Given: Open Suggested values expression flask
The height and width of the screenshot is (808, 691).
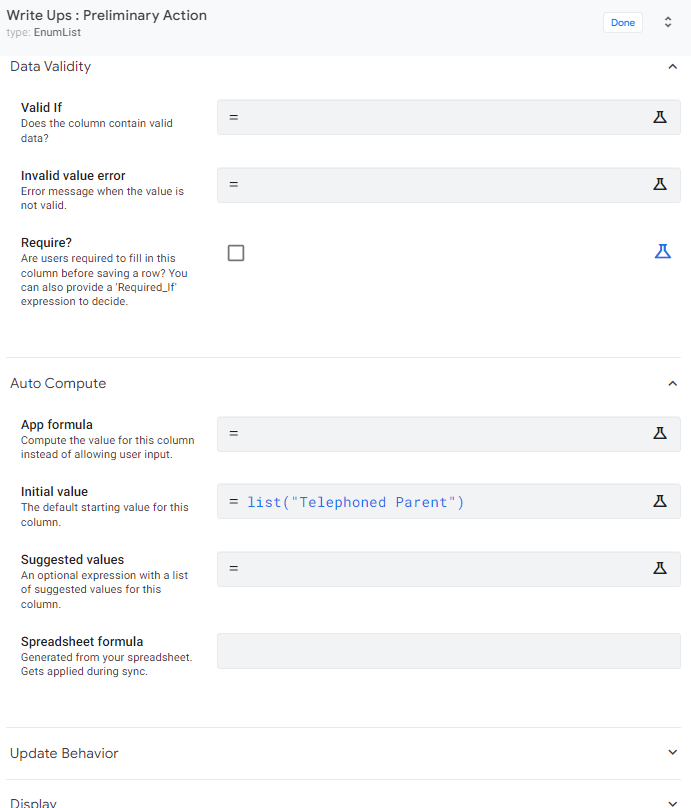Looking at the screenshot, I should (x=660, y=568).
